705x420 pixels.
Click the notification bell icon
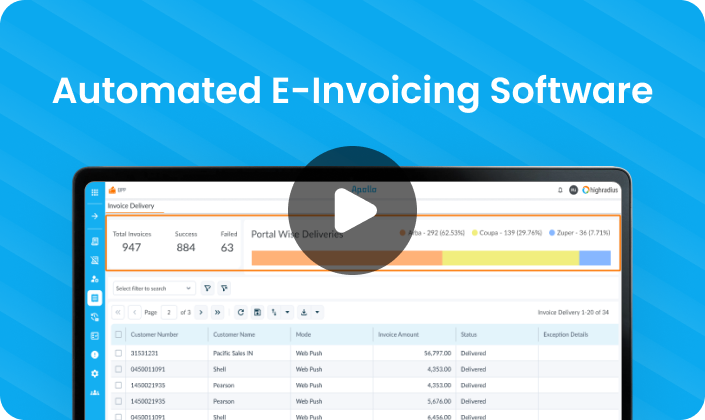click(559, 189)
